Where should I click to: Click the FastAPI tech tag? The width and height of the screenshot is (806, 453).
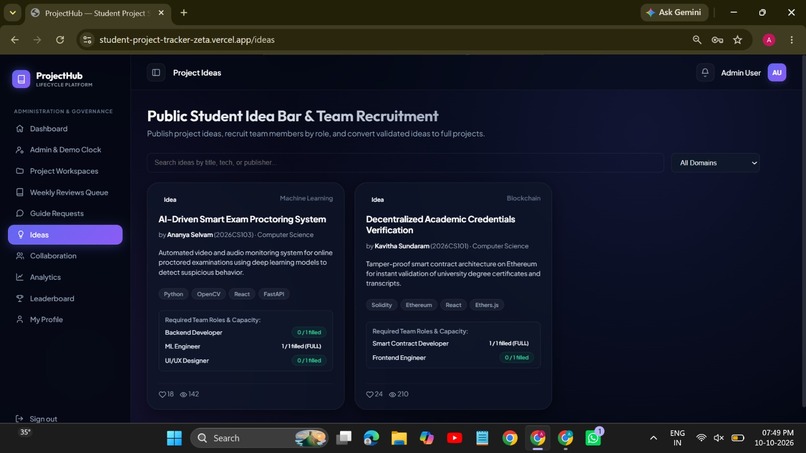pyautogui.click(x=273, y=294)
